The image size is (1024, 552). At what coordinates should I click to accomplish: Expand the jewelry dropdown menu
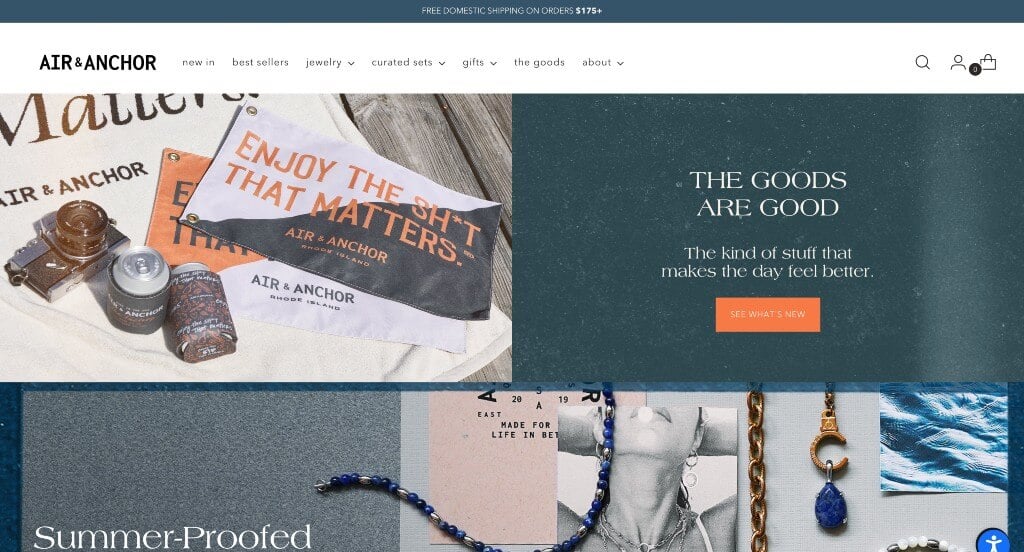tap(330, 62)
